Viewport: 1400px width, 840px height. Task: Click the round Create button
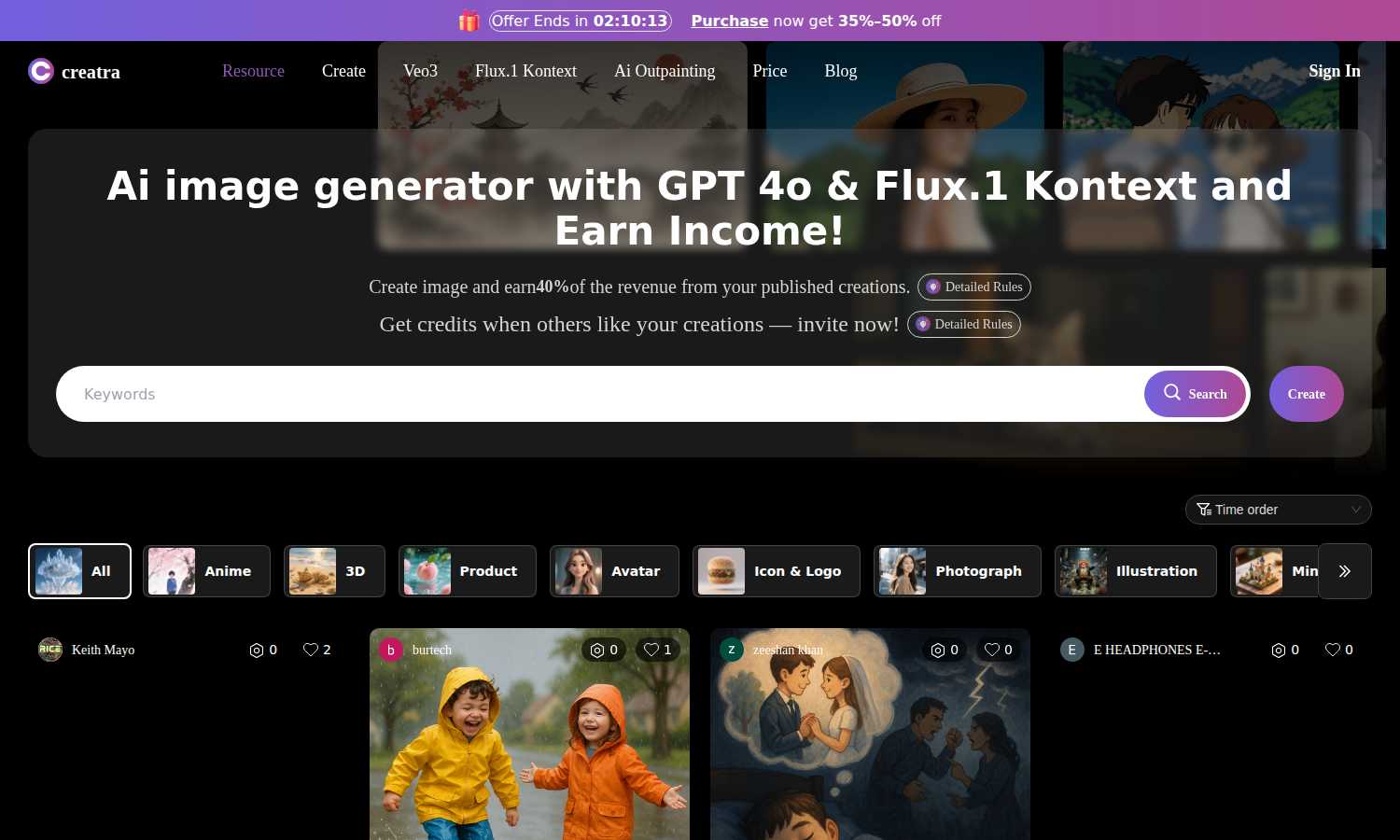click(1307, 394)
